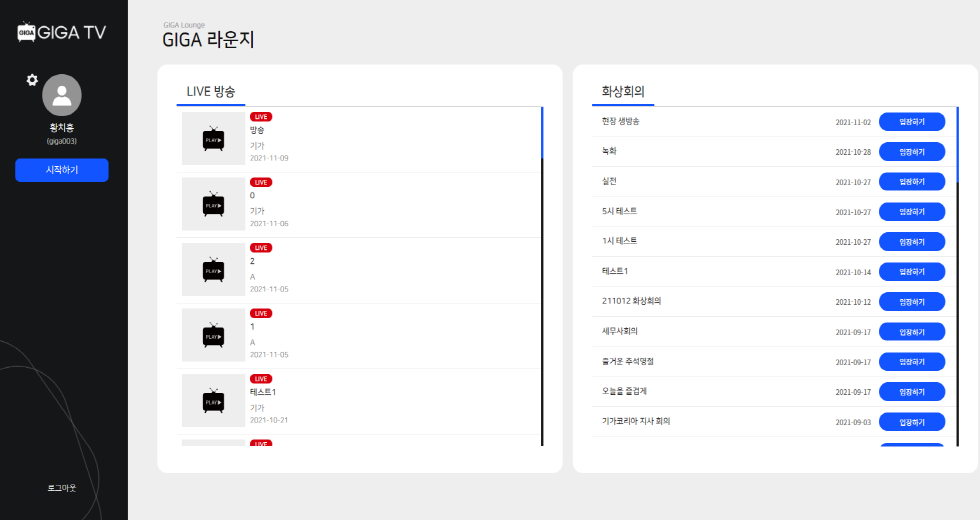This screenshot has height=520, width=980.
Task: Play the TV thumbnail for broadcast '테스트1'
Action: [x=213, y=401]
